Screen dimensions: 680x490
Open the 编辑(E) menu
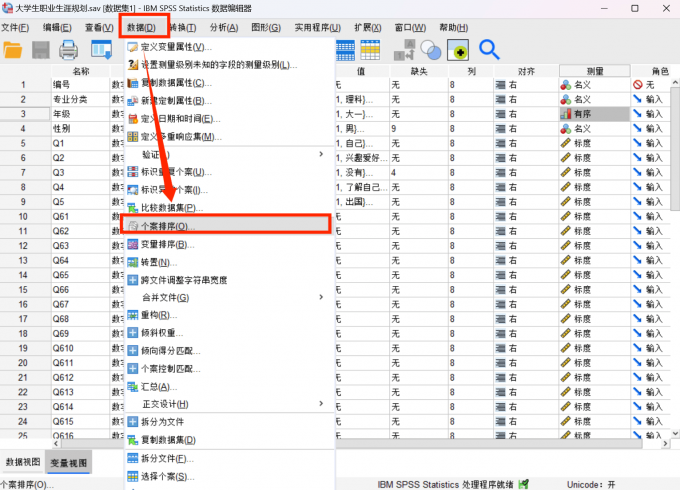click(x=57, y=28)
